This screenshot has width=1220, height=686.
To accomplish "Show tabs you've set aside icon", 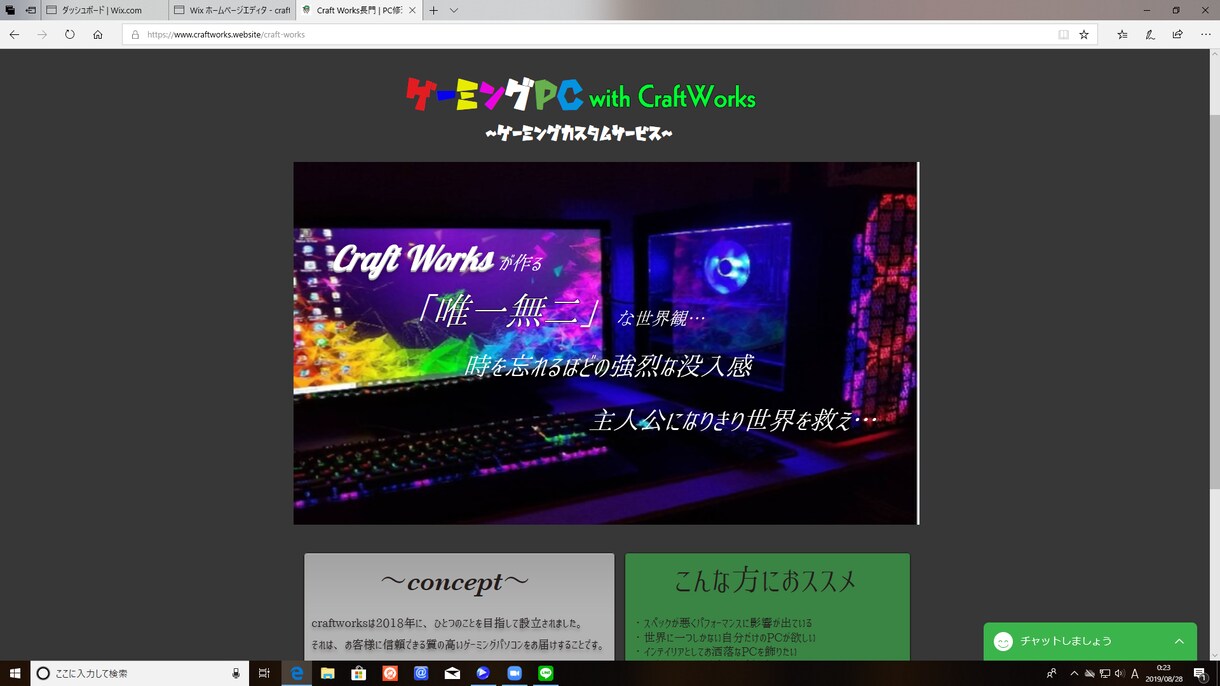I will 10,10.
